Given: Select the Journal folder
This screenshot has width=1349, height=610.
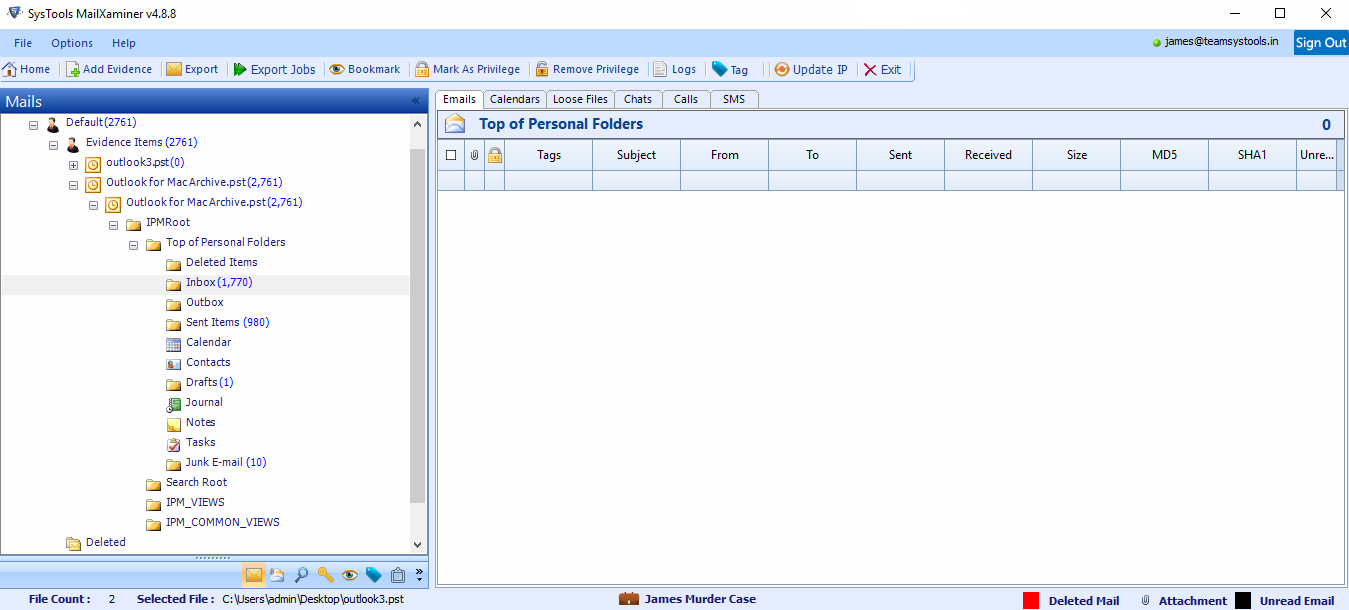Looking at the screenshot, I should [205, 402].
